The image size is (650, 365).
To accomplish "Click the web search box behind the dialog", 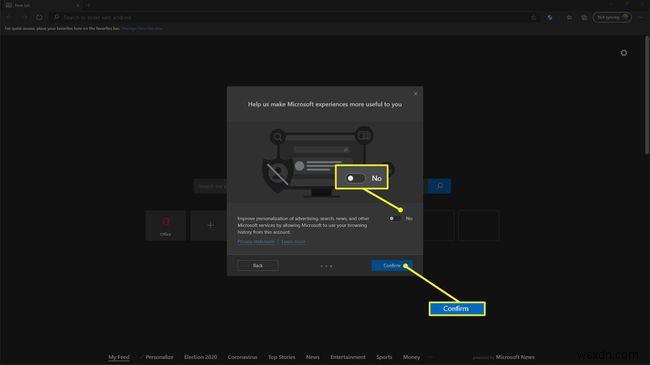I will tap(210, 186).
